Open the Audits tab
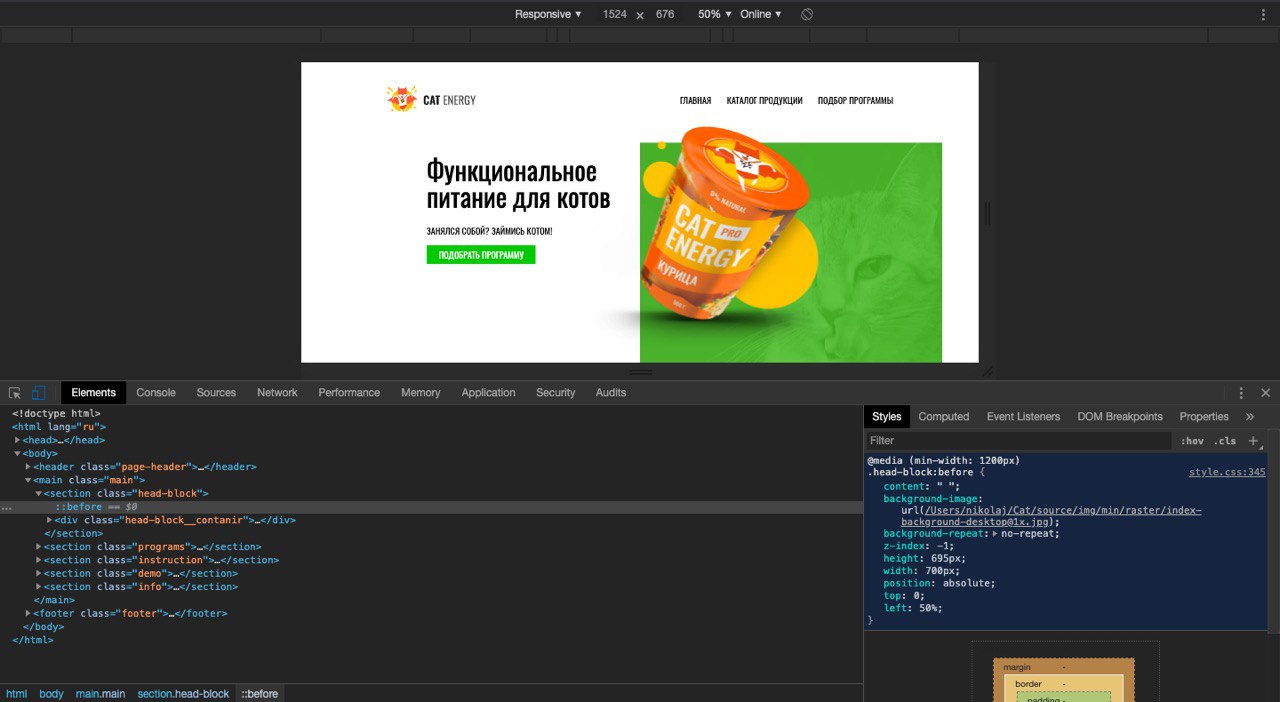 [x=610, y=393]
